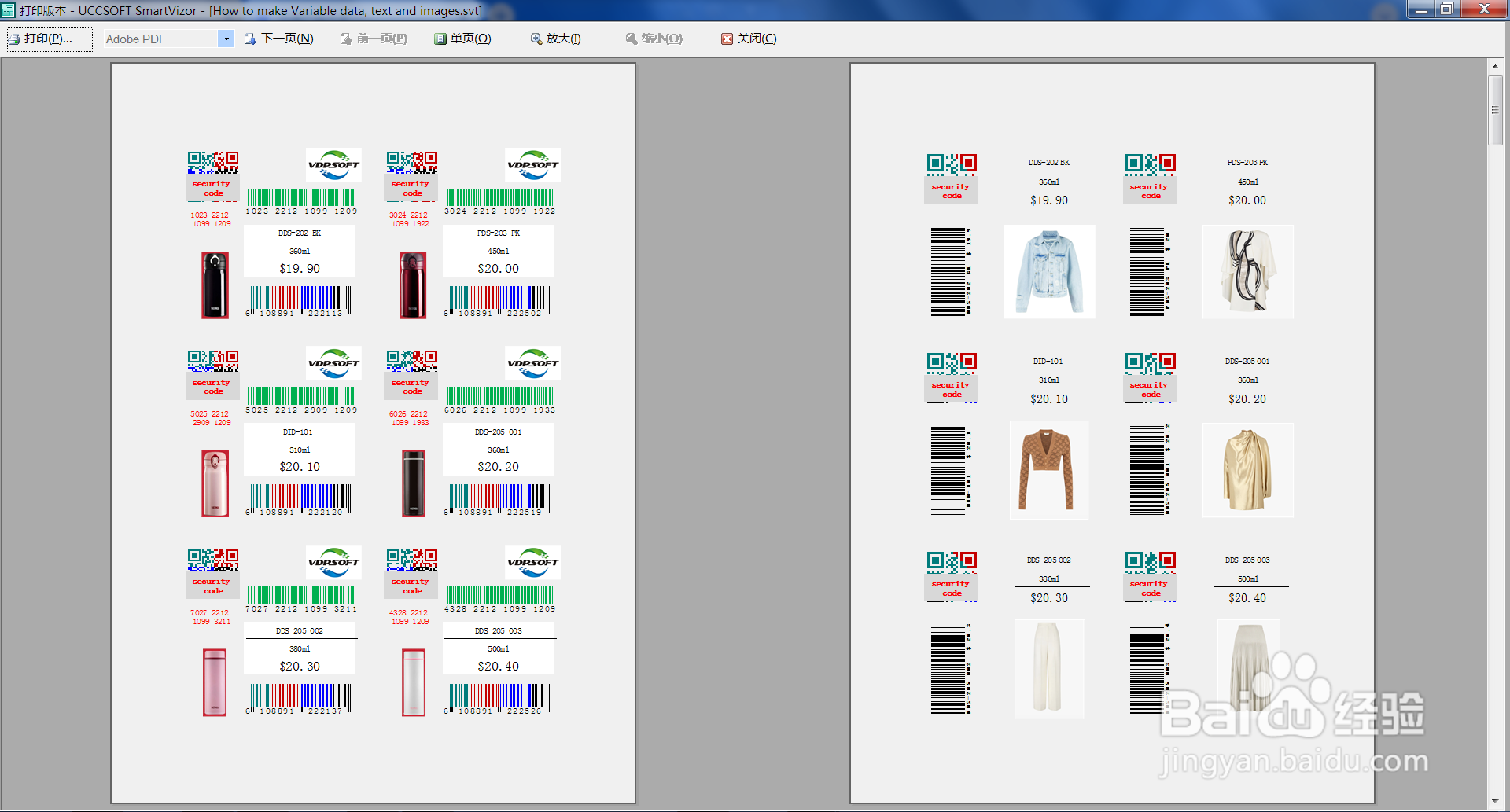Click the gold satin blouse image
The width and height of the screenshot is (1510, 812).
pyautogui.click(x=1247, y=470)
